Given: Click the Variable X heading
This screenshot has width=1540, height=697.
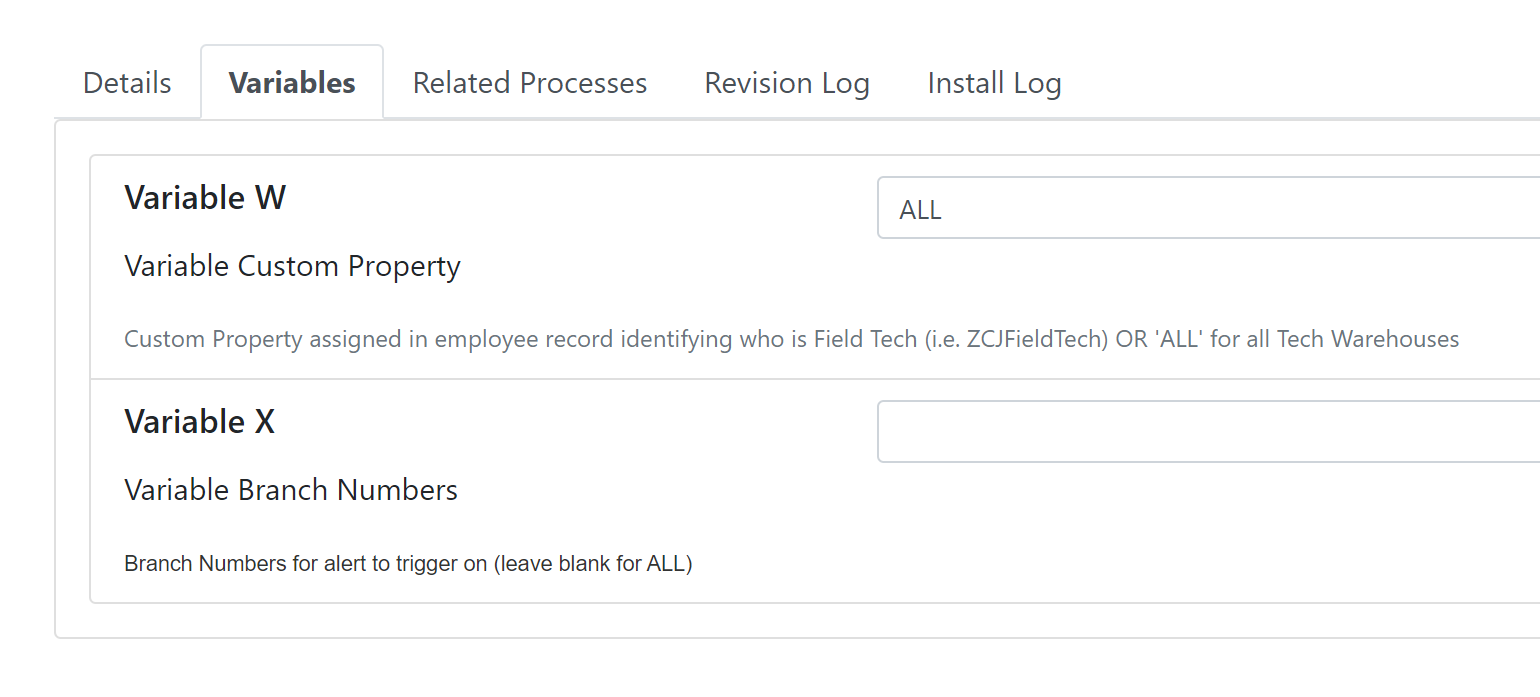Looking at the screenshot, I should click(x=199, y=422).
